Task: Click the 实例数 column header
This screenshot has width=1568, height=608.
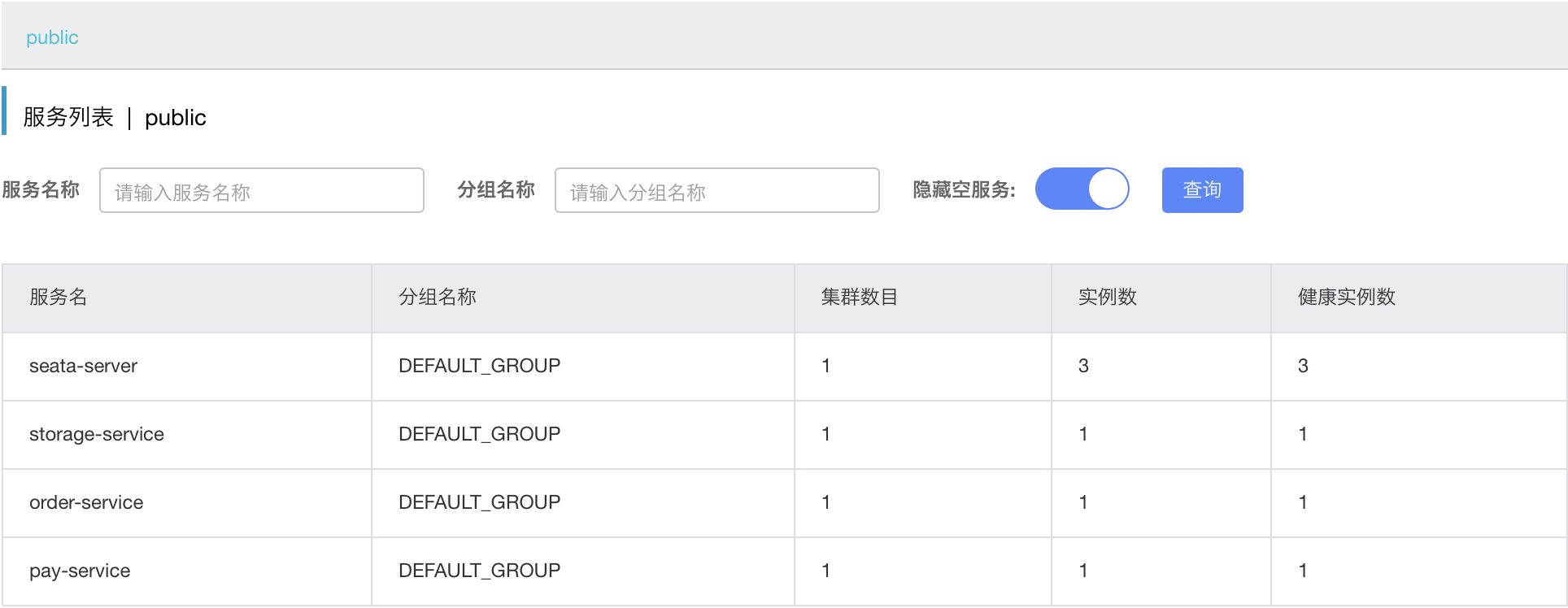Action: coord(1107,297)
